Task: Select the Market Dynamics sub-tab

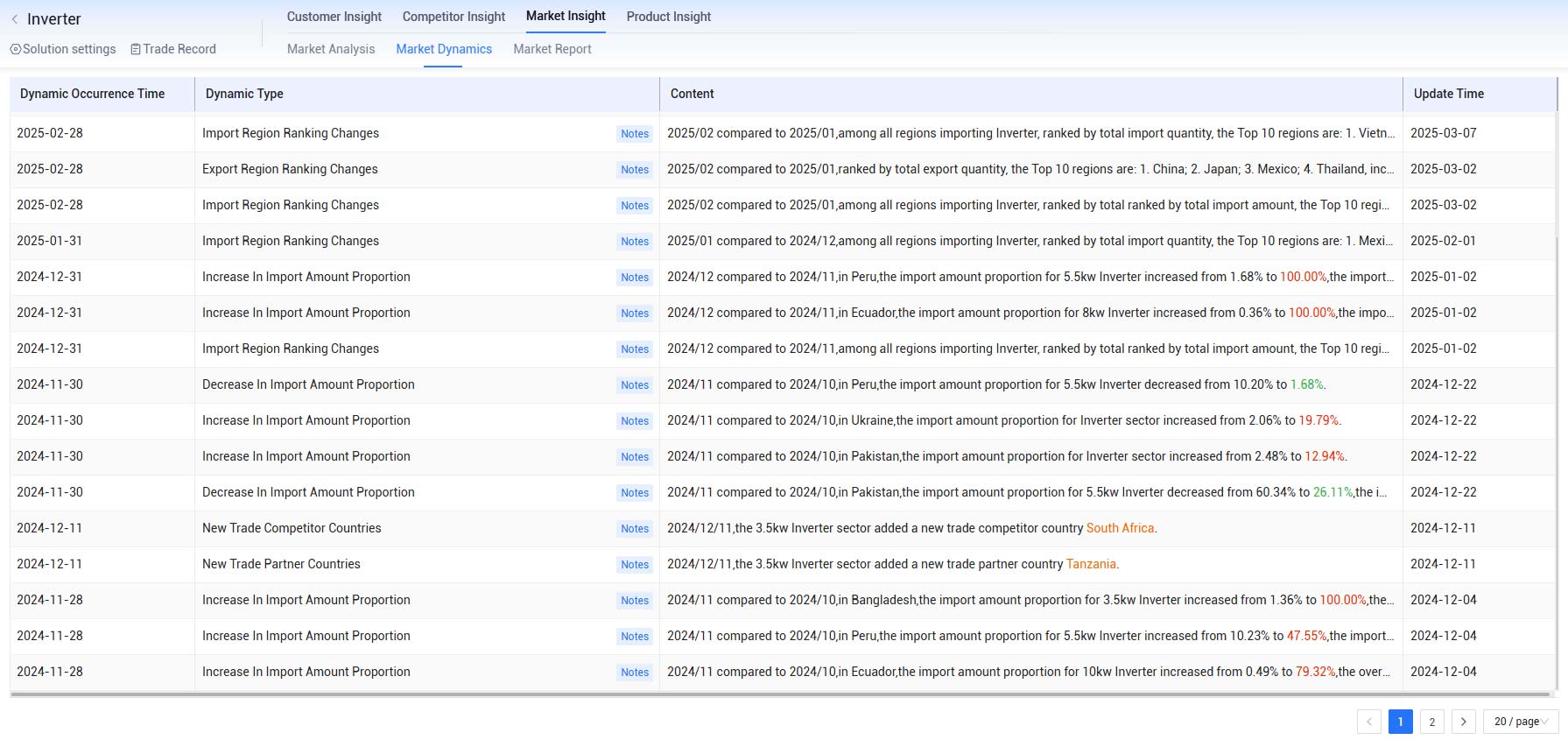Action: (444, 49)
